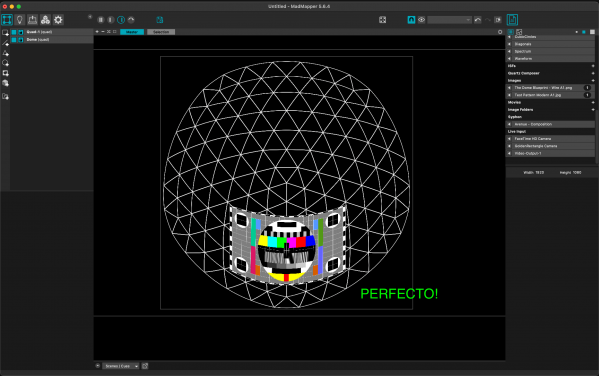599x376 pixels.
Task: Select the FaceTime HD Camera input
Action: point(550,139)
